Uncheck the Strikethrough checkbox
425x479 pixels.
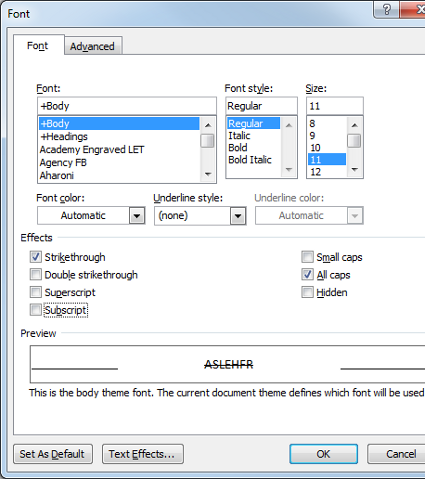pos(36,257)
